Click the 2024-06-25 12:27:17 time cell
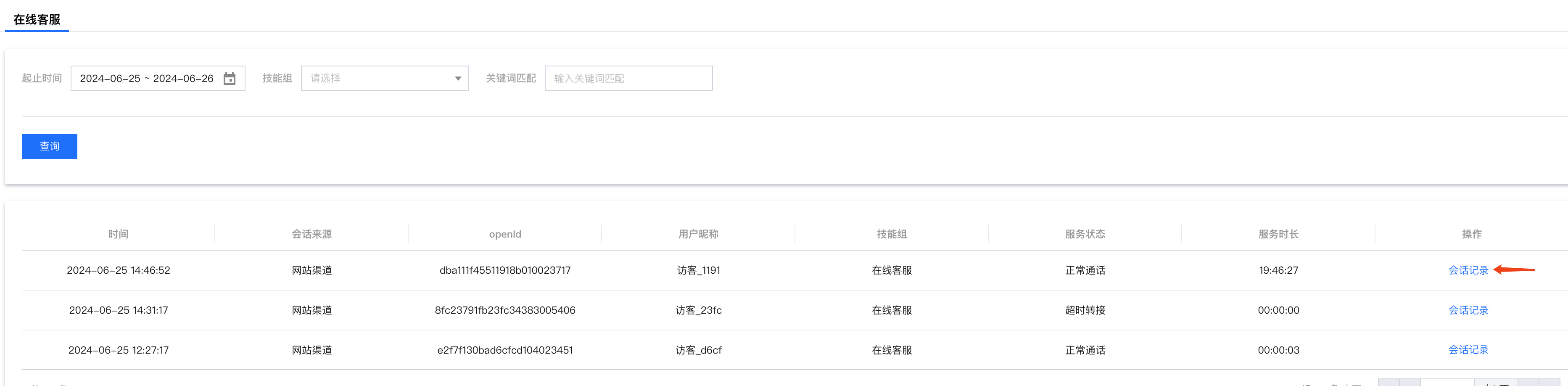The height and width of the screenshot is (386, 1568). click(x=118, y=350)
